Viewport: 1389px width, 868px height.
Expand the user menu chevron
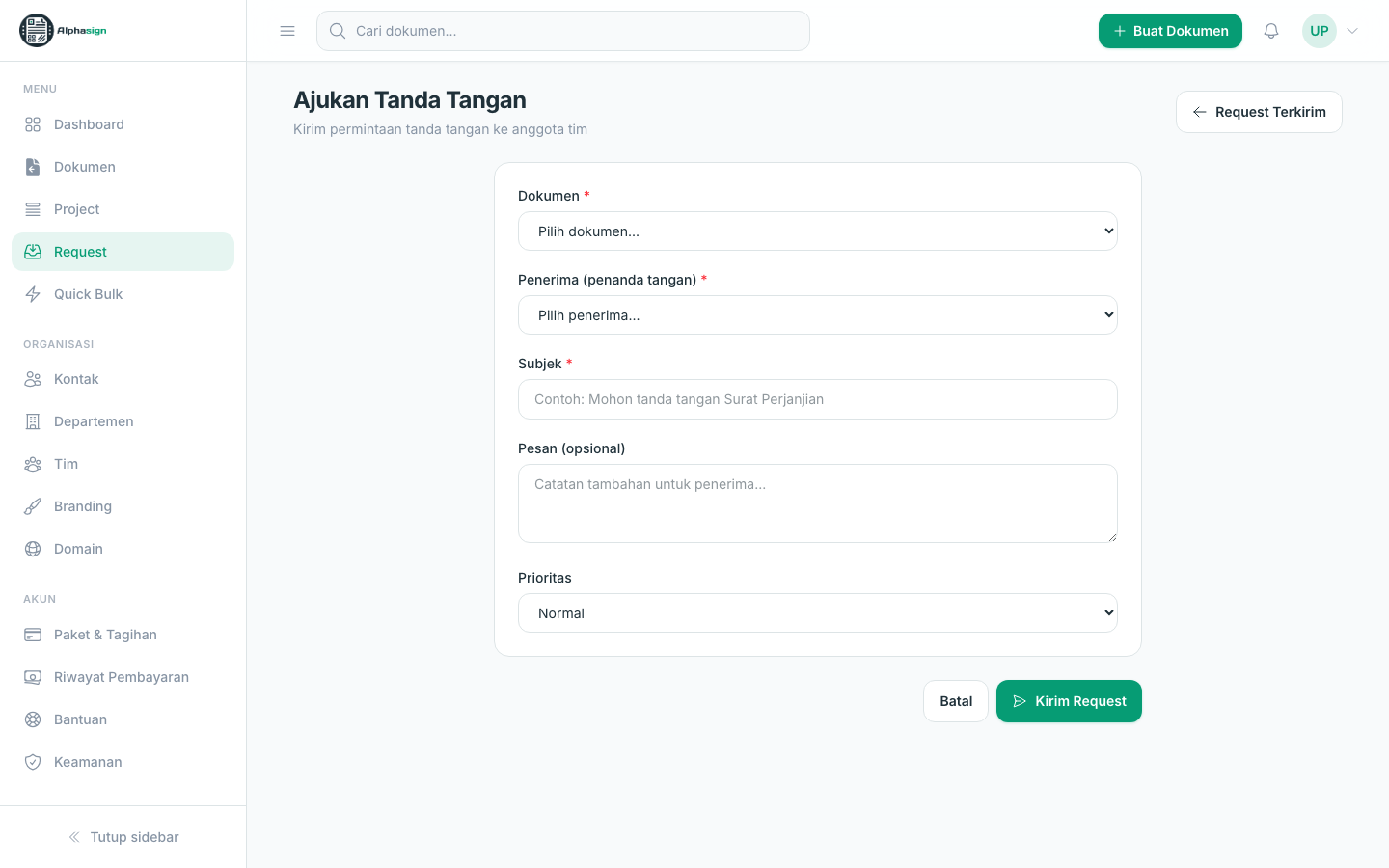coord(1352,31)
